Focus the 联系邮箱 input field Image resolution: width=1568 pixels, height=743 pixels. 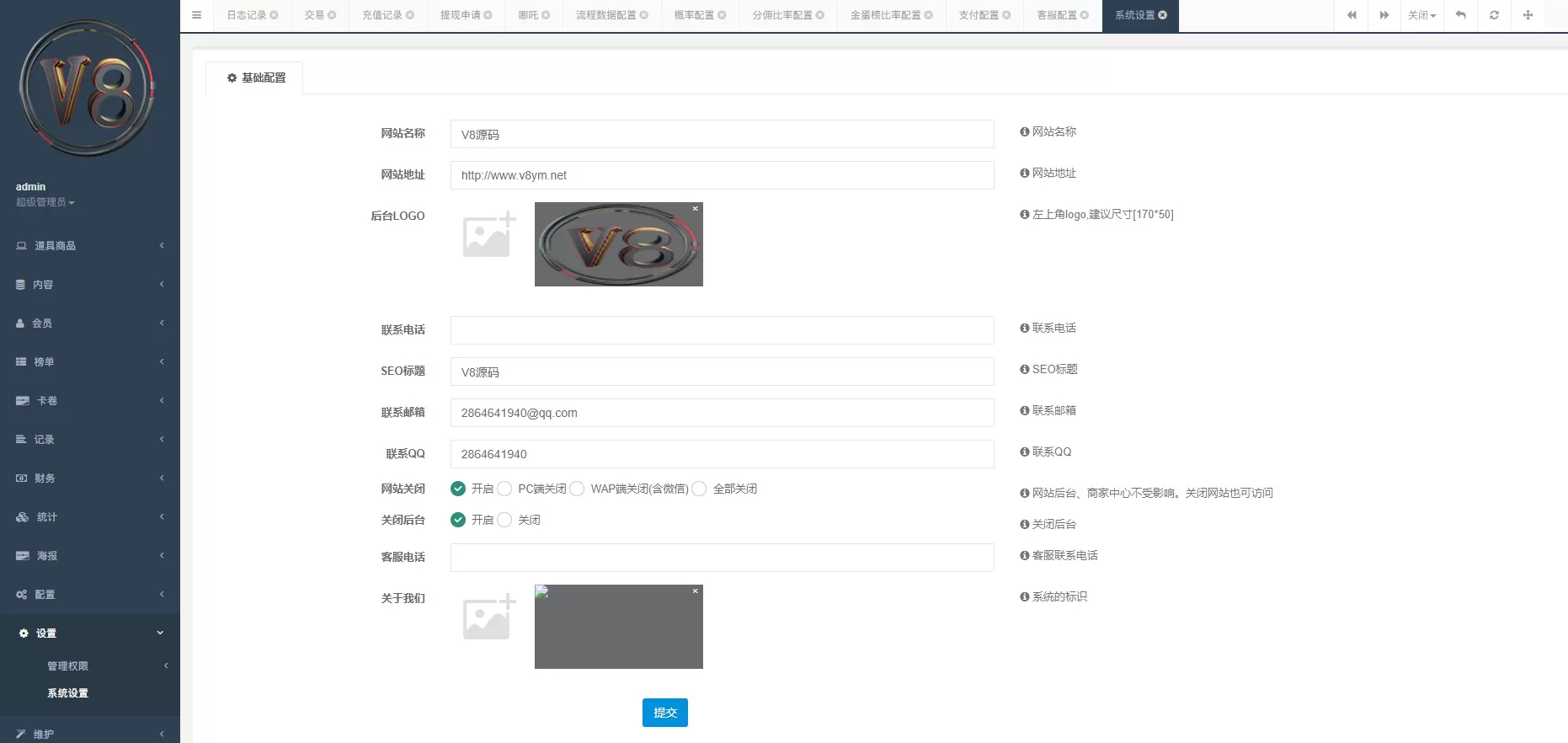tap(723, 413)
